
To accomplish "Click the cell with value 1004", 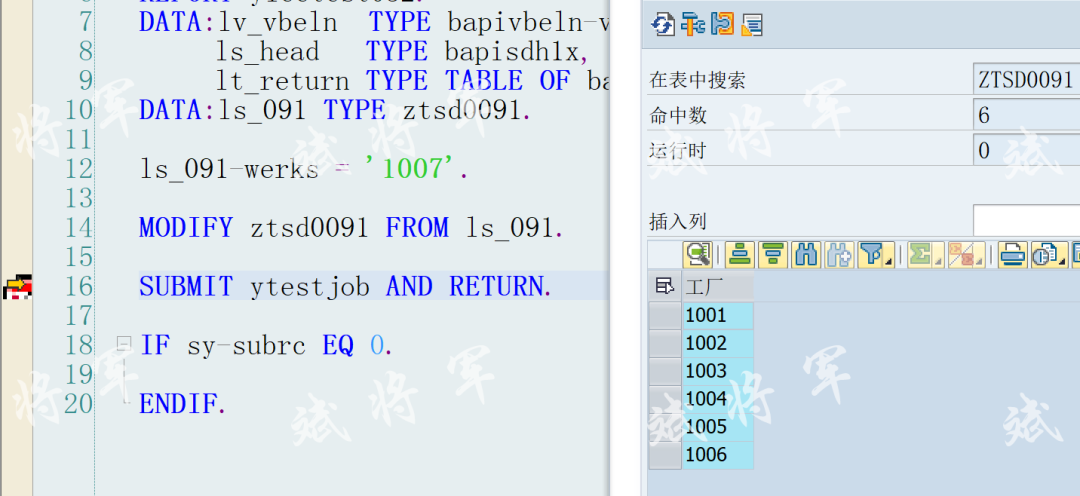I will (x=718, y=399).
